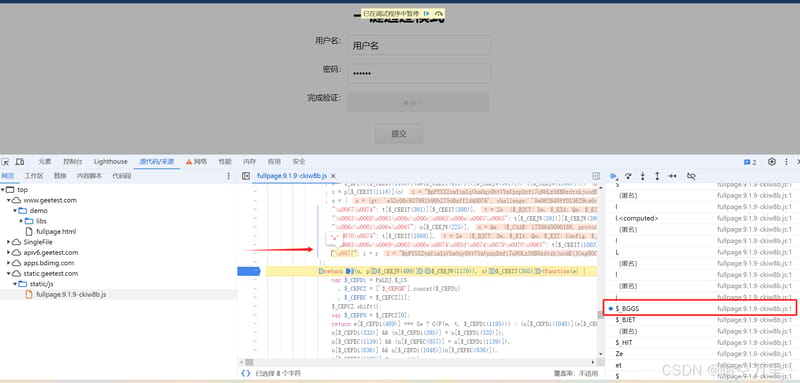The image size is (800, 383).
Task: Open the DevTools three-dot customize menu
Action: click(786, 162)
